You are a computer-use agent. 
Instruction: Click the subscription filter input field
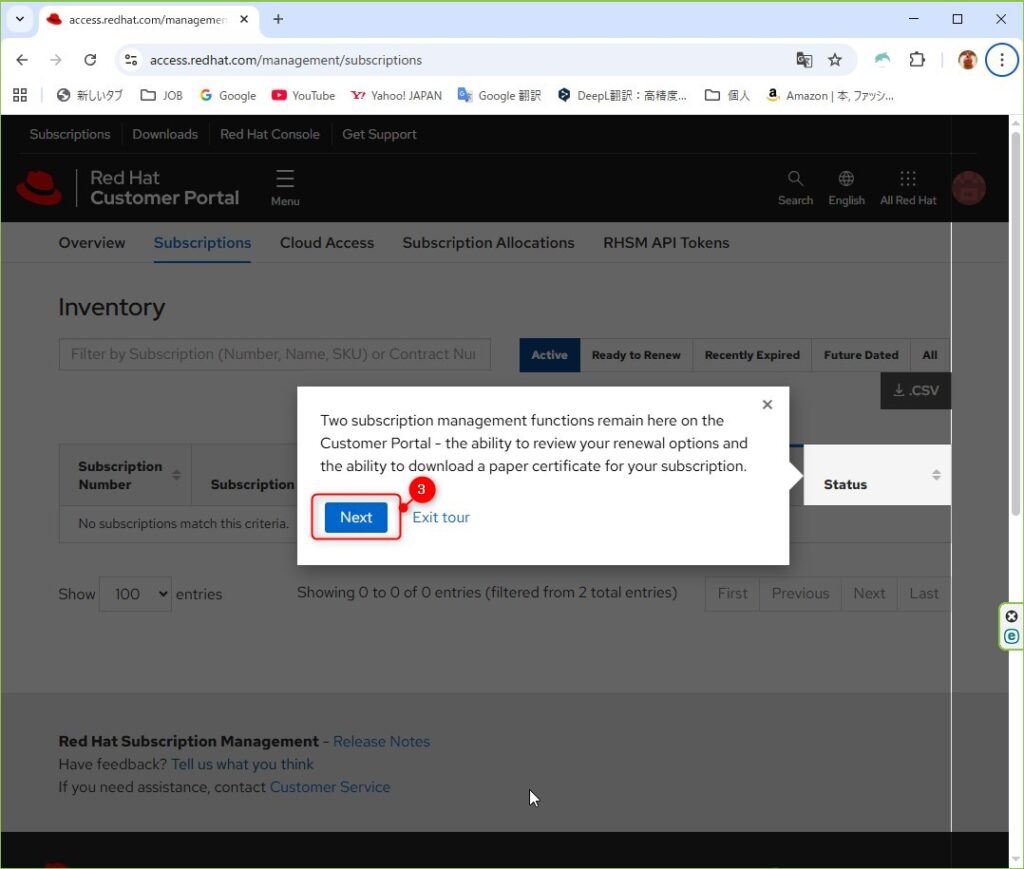click(x=274, y=354)
